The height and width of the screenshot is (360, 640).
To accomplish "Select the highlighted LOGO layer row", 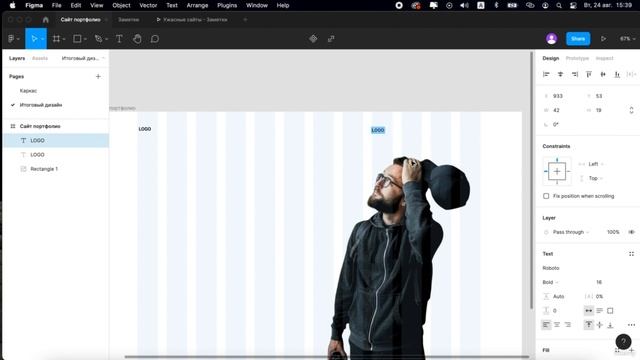I will point(56,140).
